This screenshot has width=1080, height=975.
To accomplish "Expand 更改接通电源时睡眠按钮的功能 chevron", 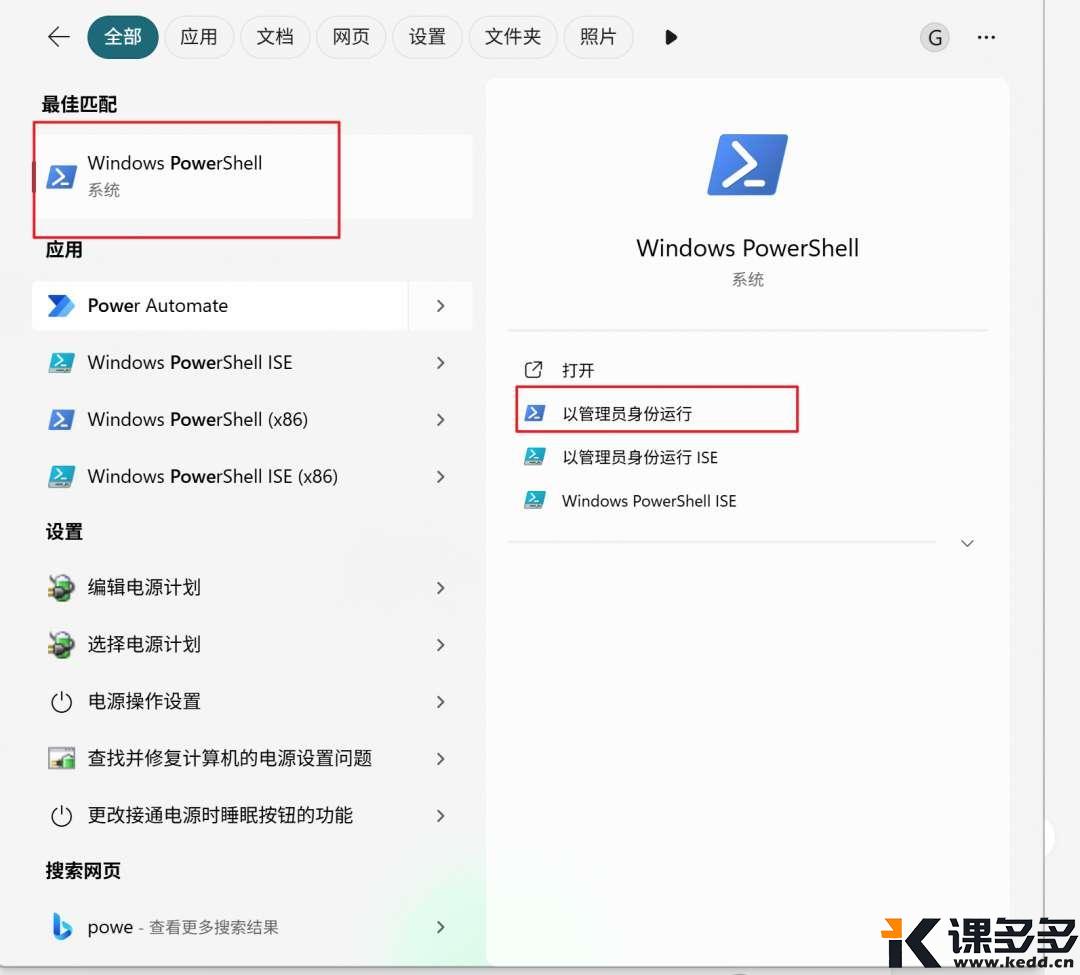I will pyautogui.click(x=441, y=816).
